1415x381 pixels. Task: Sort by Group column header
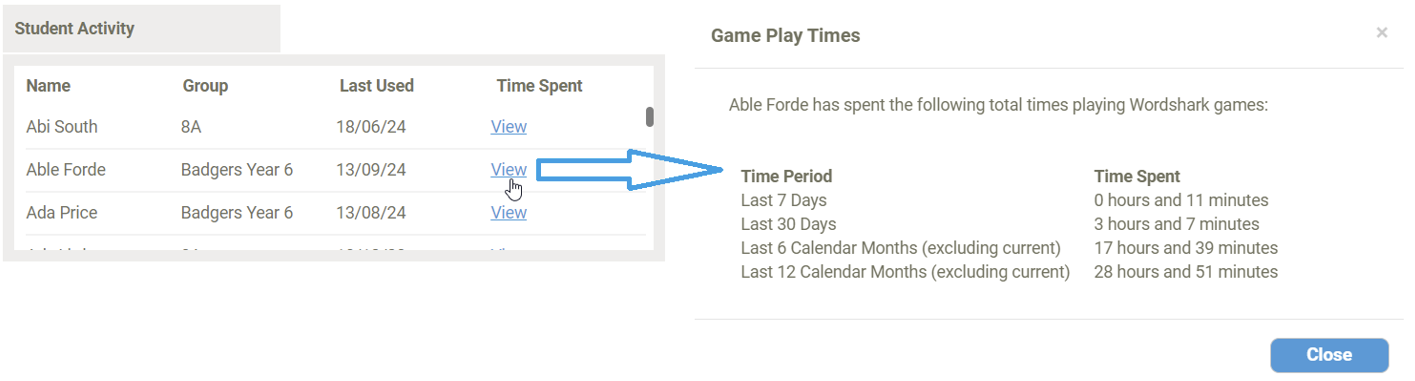[x=205, y=86]
